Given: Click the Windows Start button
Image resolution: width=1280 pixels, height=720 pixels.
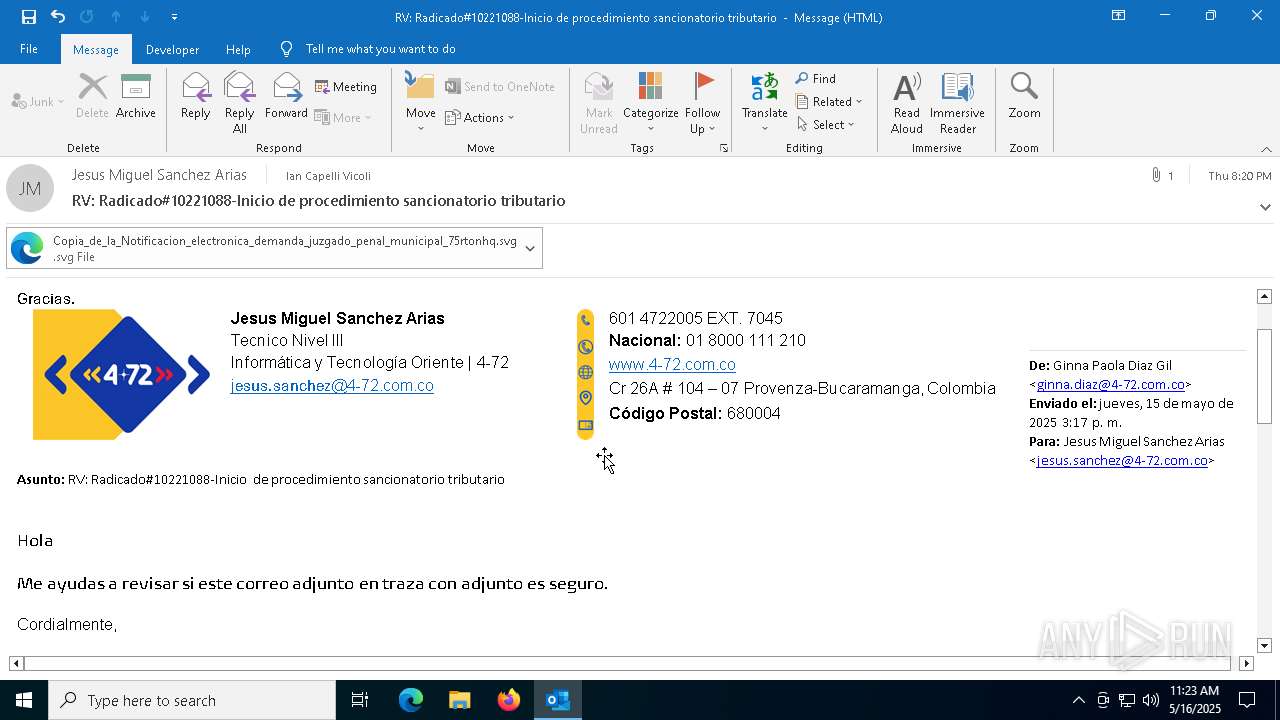Looking at the screenshot, I should pyautogui.click(x=24, y=700).
